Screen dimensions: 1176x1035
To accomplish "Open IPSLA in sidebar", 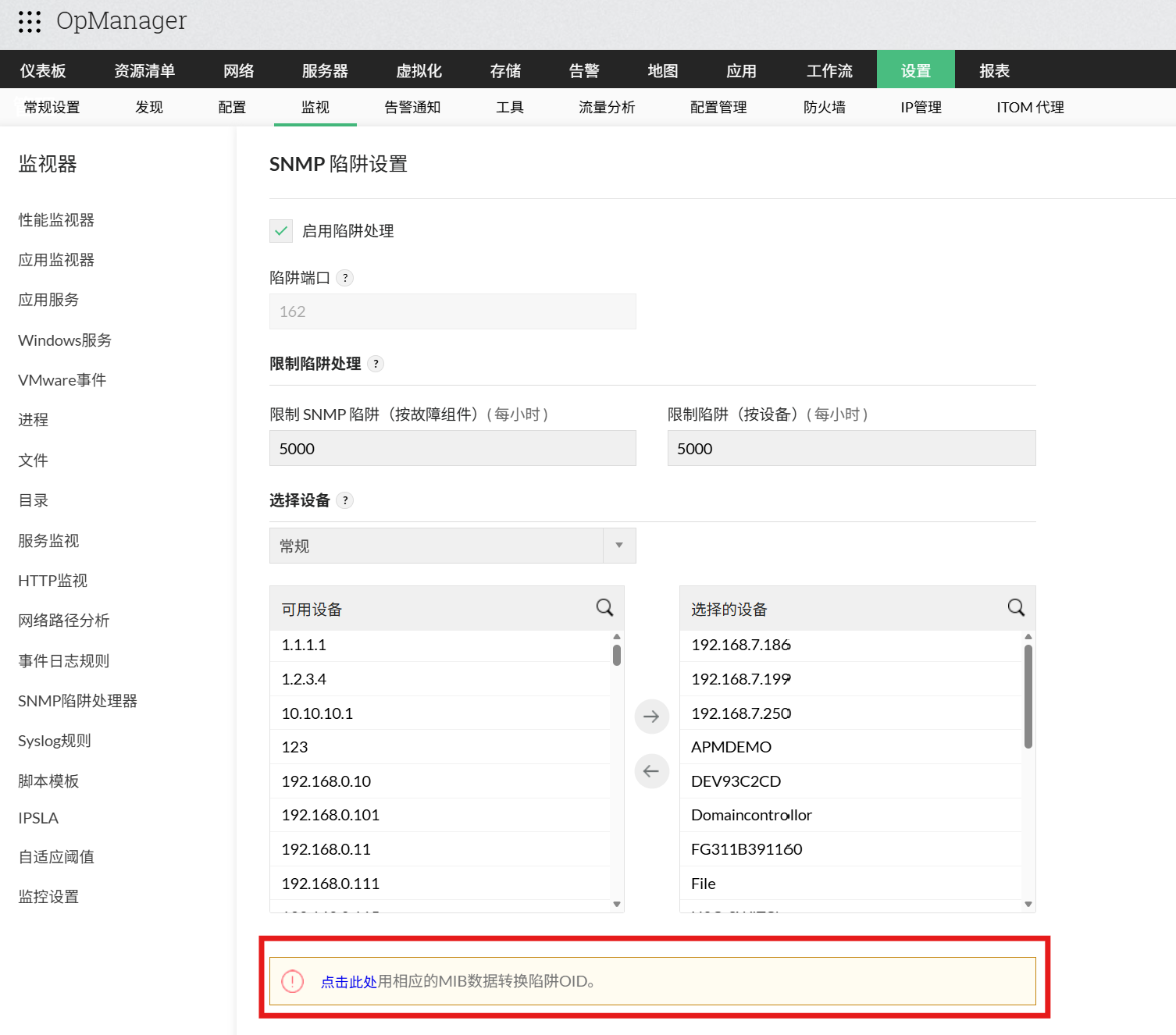I will pos(38,818).
